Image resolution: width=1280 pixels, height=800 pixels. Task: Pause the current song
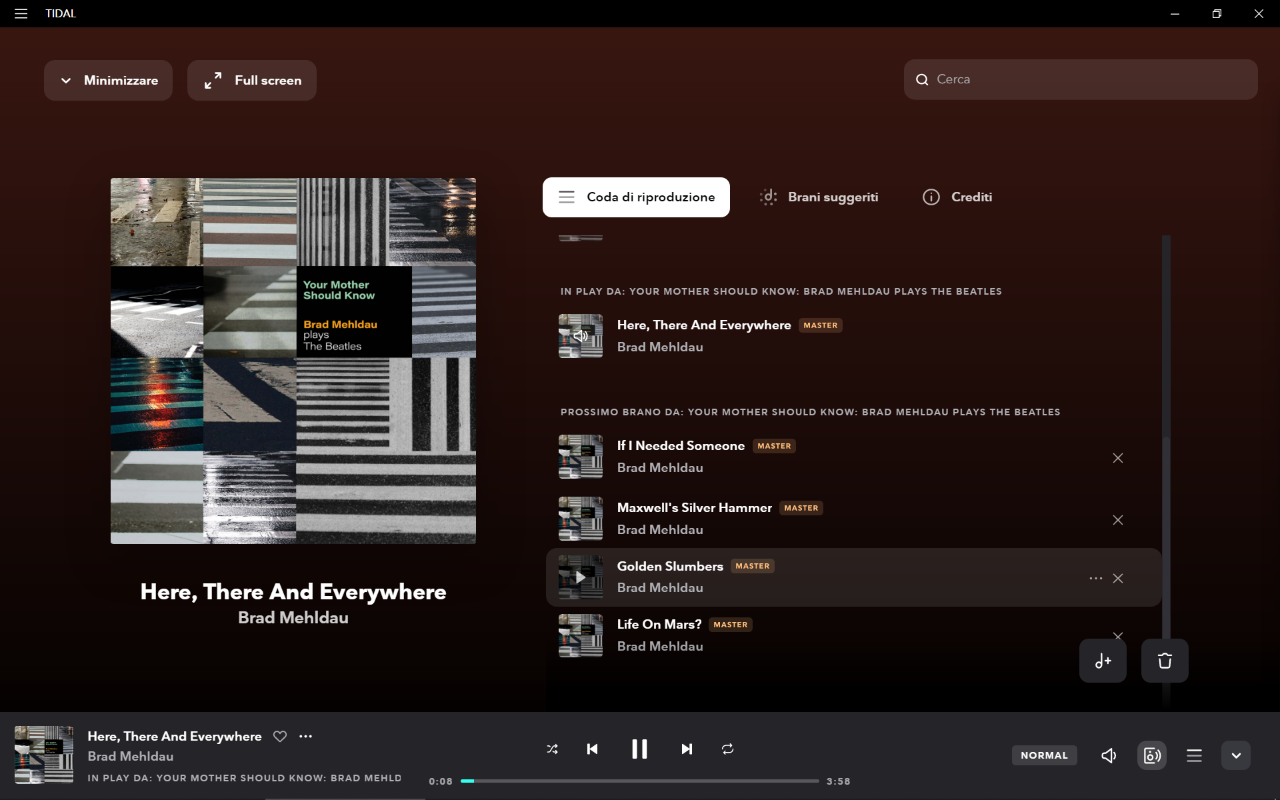[x=639, y=749]
